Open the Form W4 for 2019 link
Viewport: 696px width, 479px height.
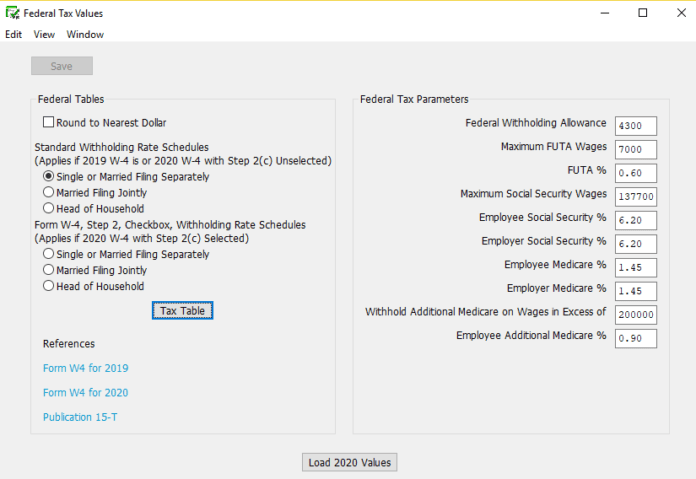coord(85,368)
